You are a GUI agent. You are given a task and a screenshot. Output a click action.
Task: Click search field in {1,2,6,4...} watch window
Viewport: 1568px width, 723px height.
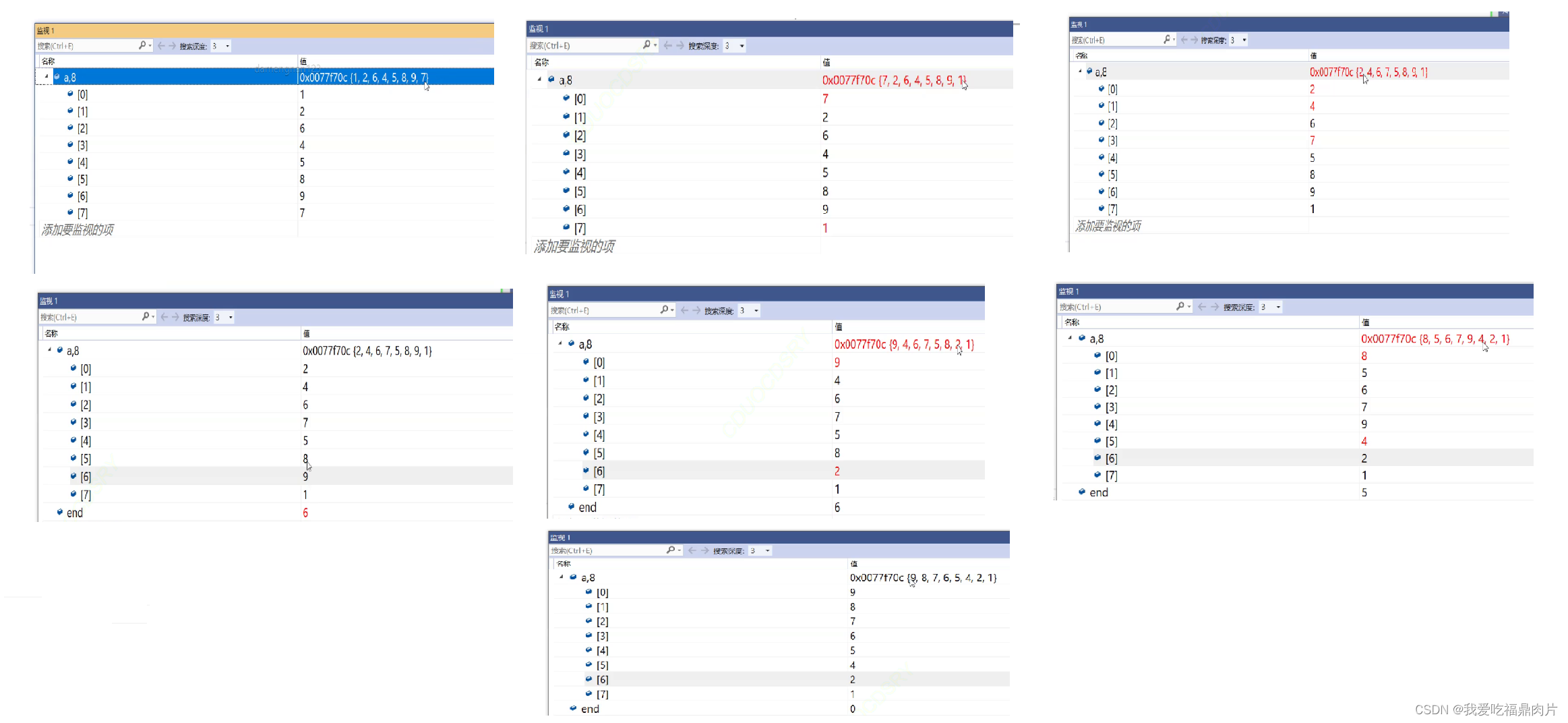click(x=87, y=46)
